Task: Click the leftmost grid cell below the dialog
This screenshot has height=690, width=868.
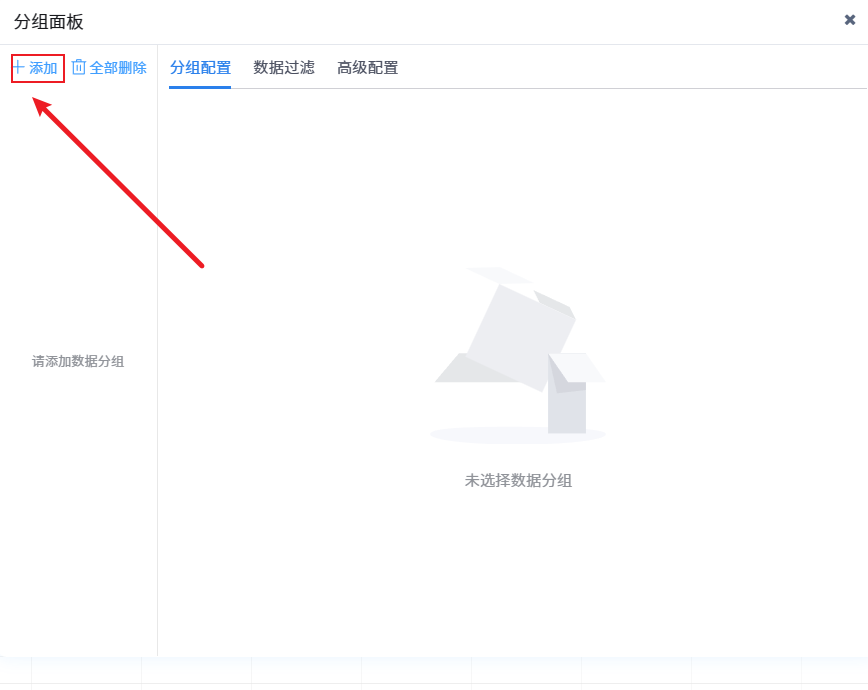Action: click(x=15, y=672)
